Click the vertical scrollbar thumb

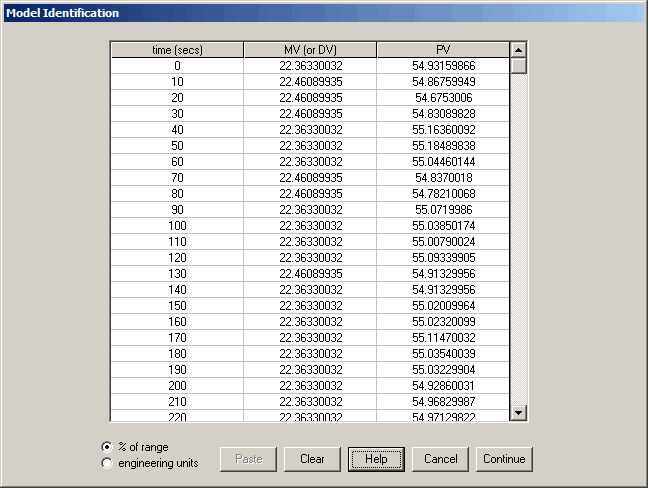pos(518,65)
